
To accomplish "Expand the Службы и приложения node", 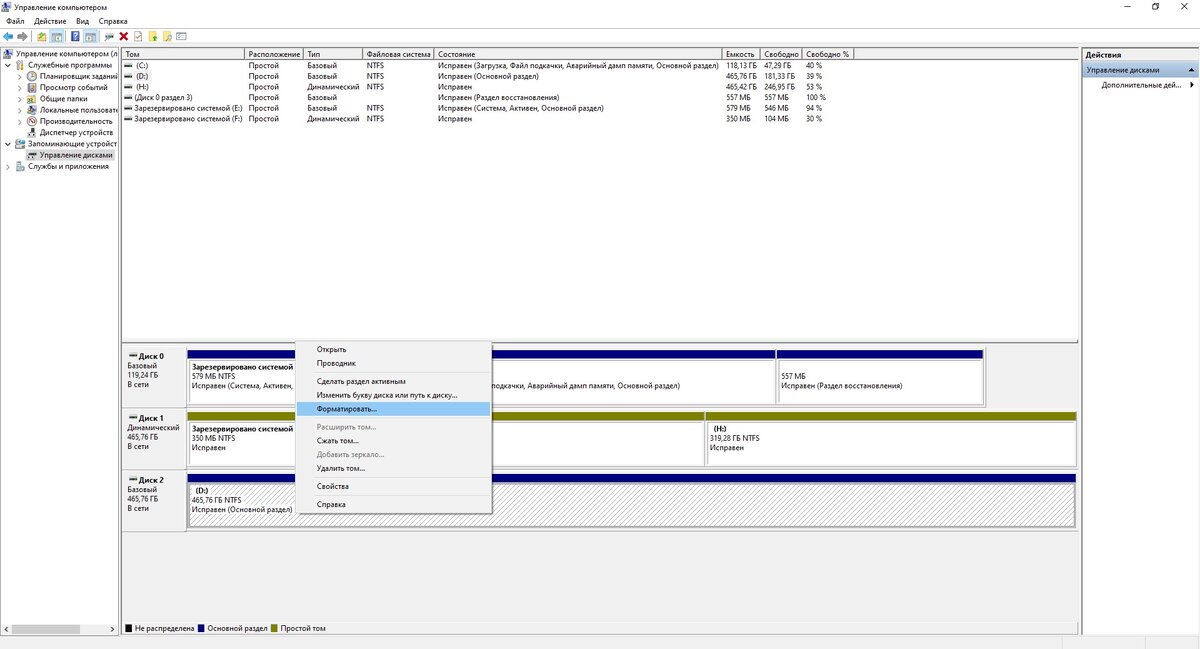I will pyautogui.click(x=8, y=166).
